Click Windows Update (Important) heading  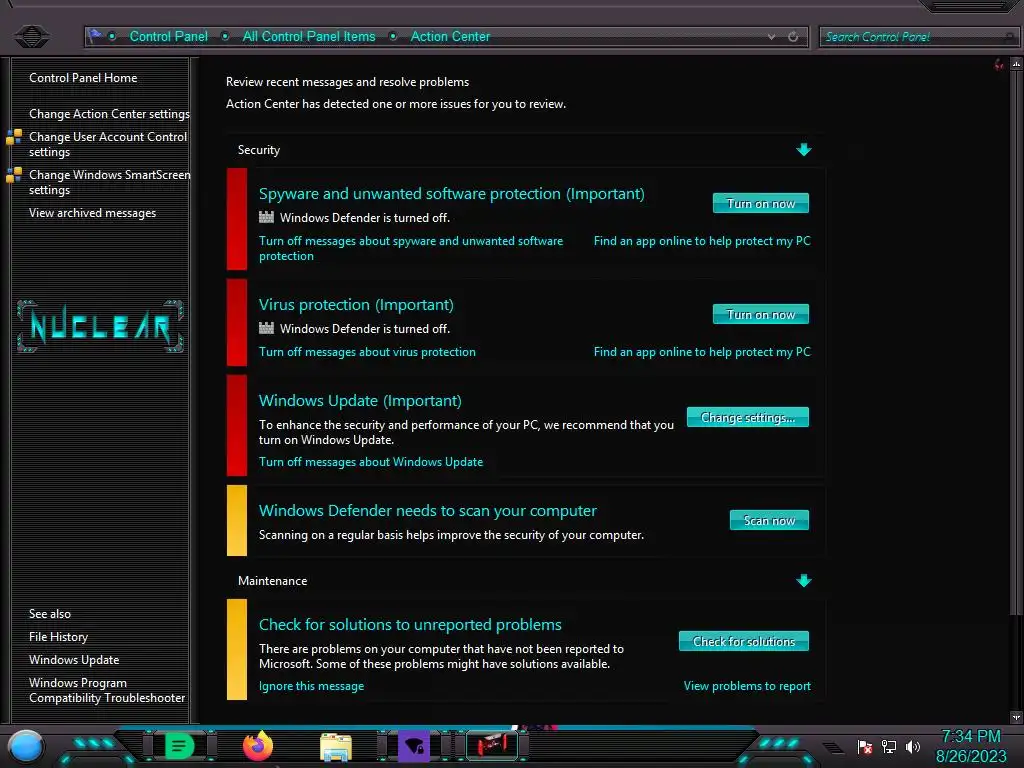click(360, 400)
